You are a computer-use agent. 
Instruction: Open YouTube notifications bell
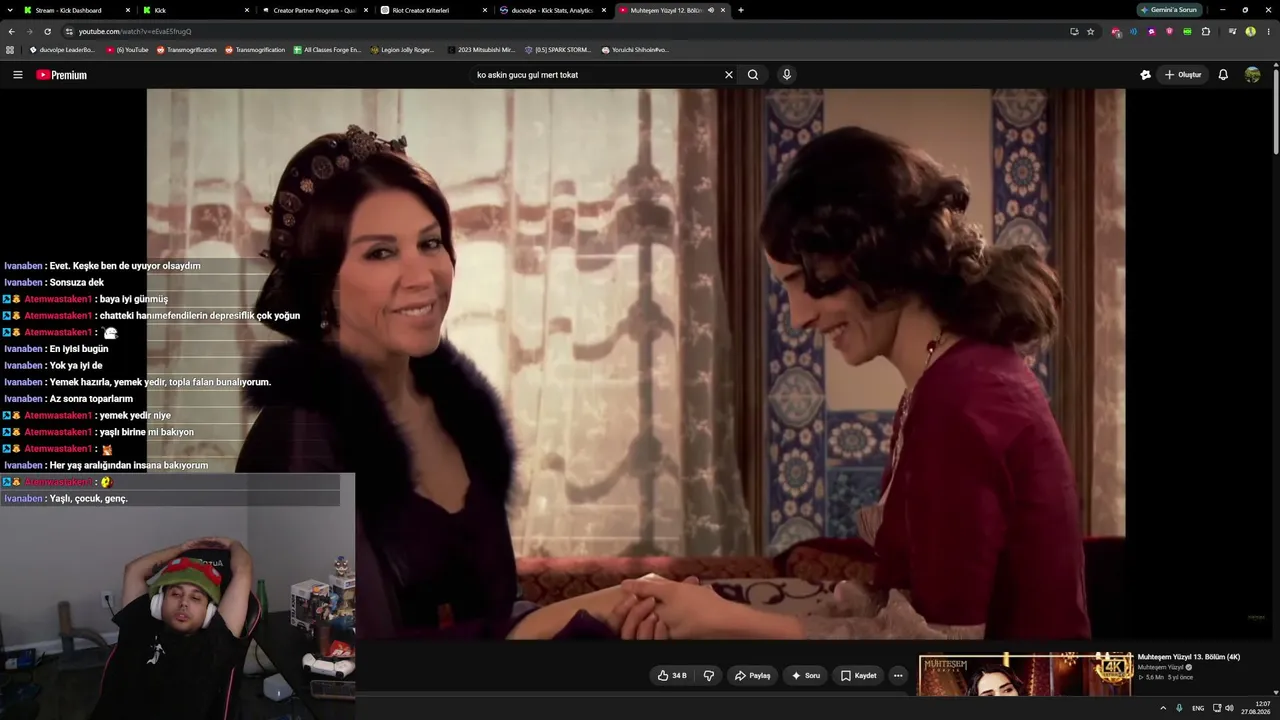tap(1223, 75)
